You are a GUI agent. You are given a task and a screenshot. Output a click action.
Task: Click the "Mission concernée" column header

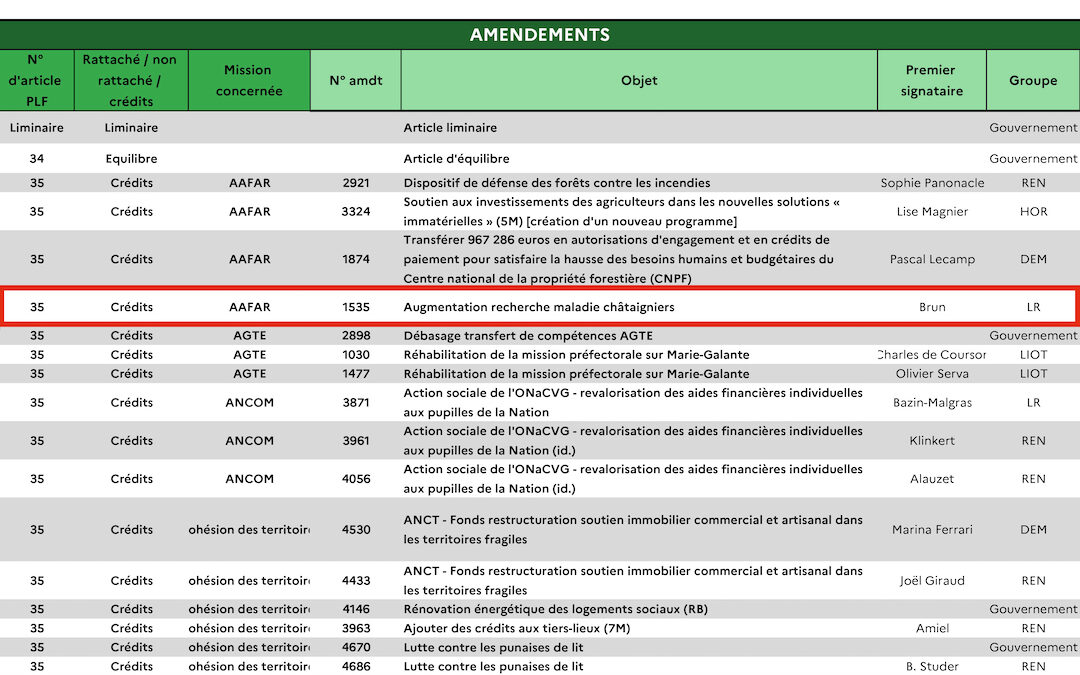coord(249,80)
